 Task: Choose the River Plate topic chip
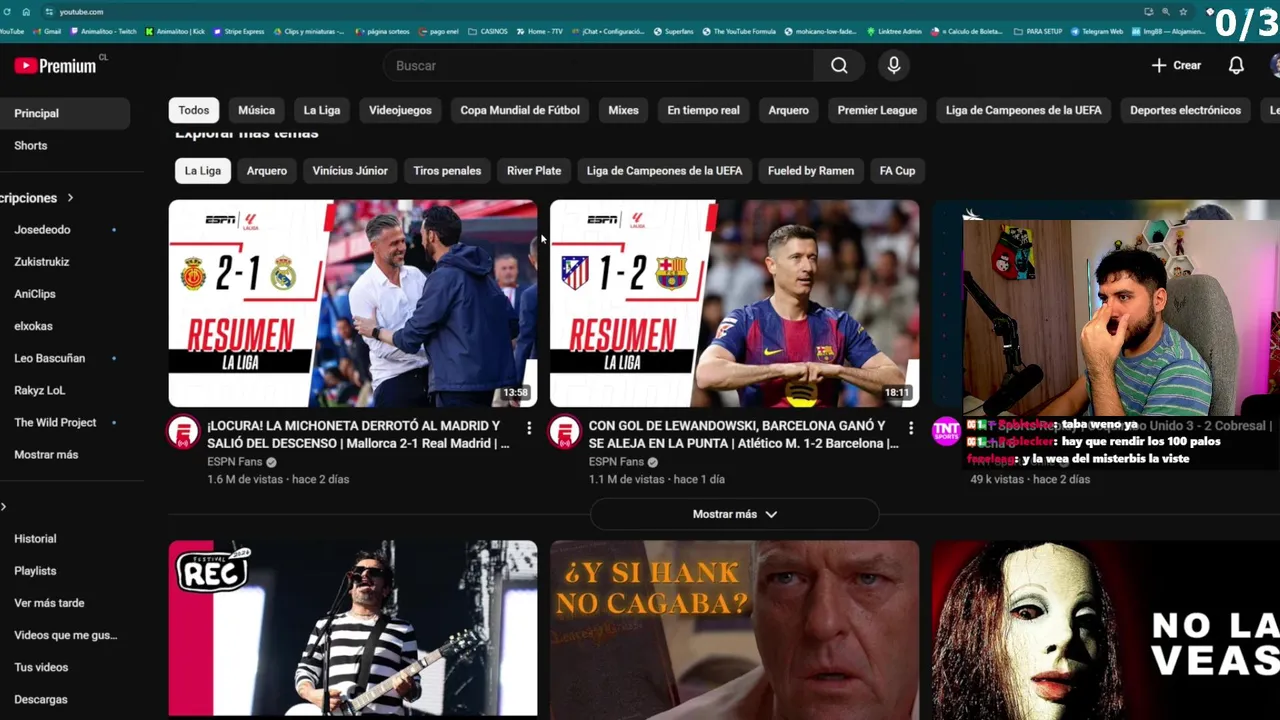tap(534, 171)
